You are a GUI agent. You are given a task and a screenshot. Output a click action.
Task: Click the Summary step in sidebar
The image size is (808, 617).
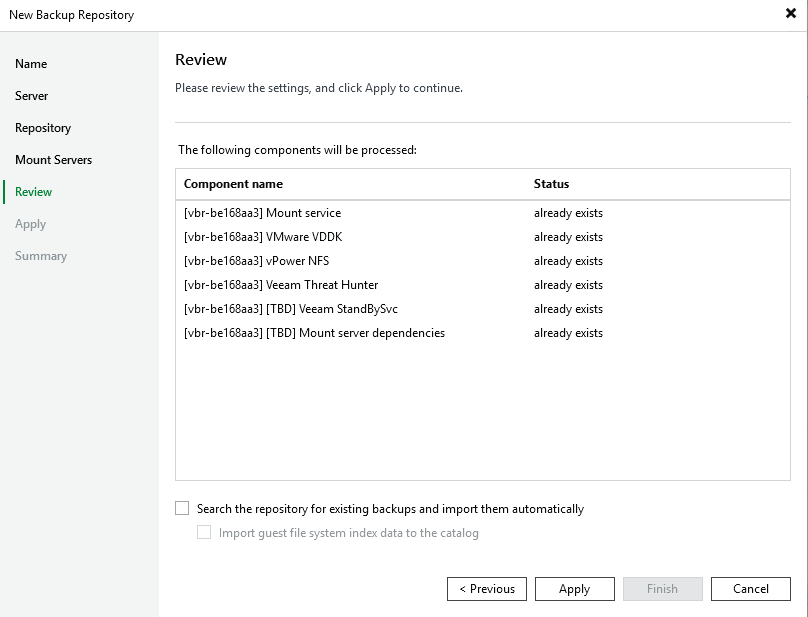pos(41,256)
